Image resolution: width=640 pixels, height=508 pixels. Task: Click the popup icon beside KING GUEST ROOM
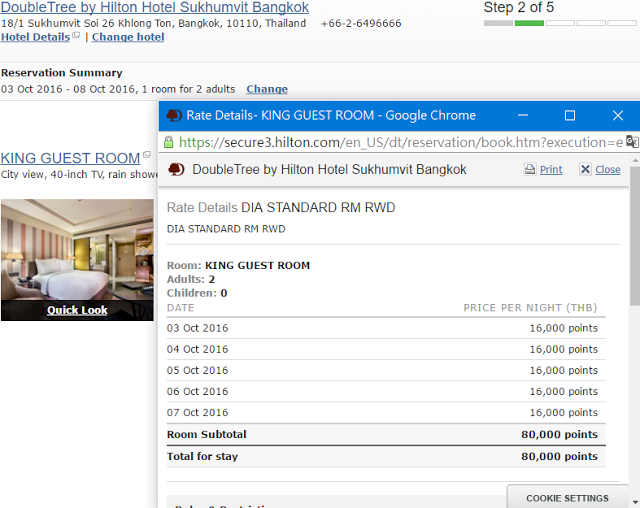click(147, 155)
